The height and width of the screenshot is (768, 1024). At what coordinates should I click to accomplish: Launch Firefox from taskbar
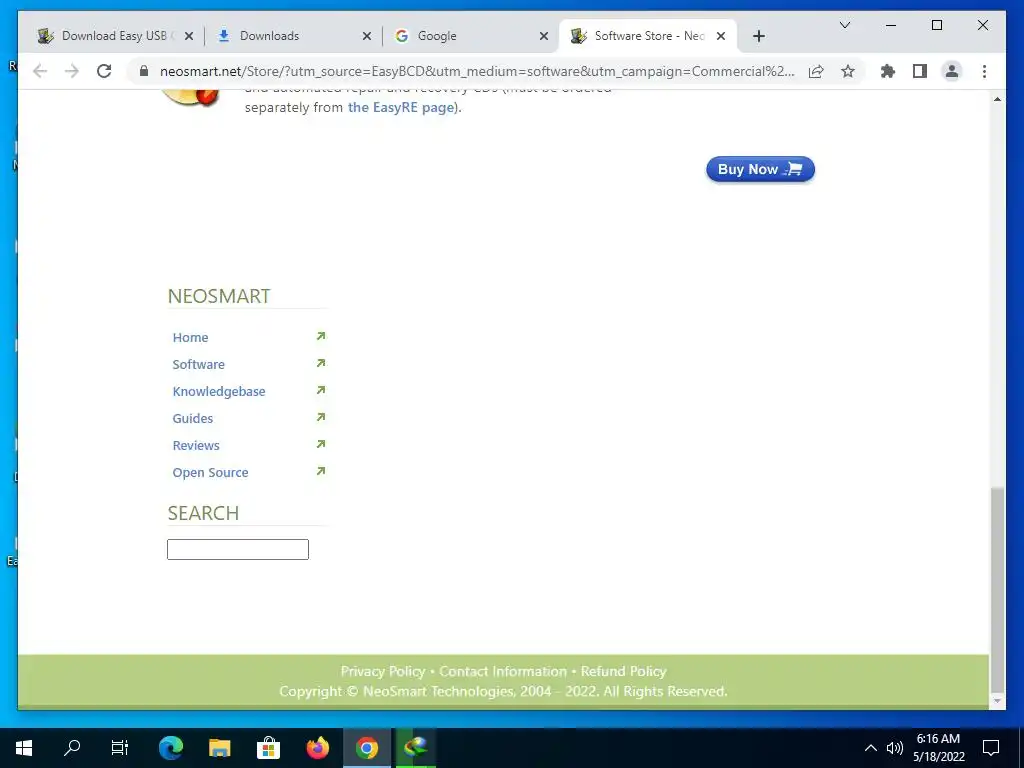tap(318, 748)
